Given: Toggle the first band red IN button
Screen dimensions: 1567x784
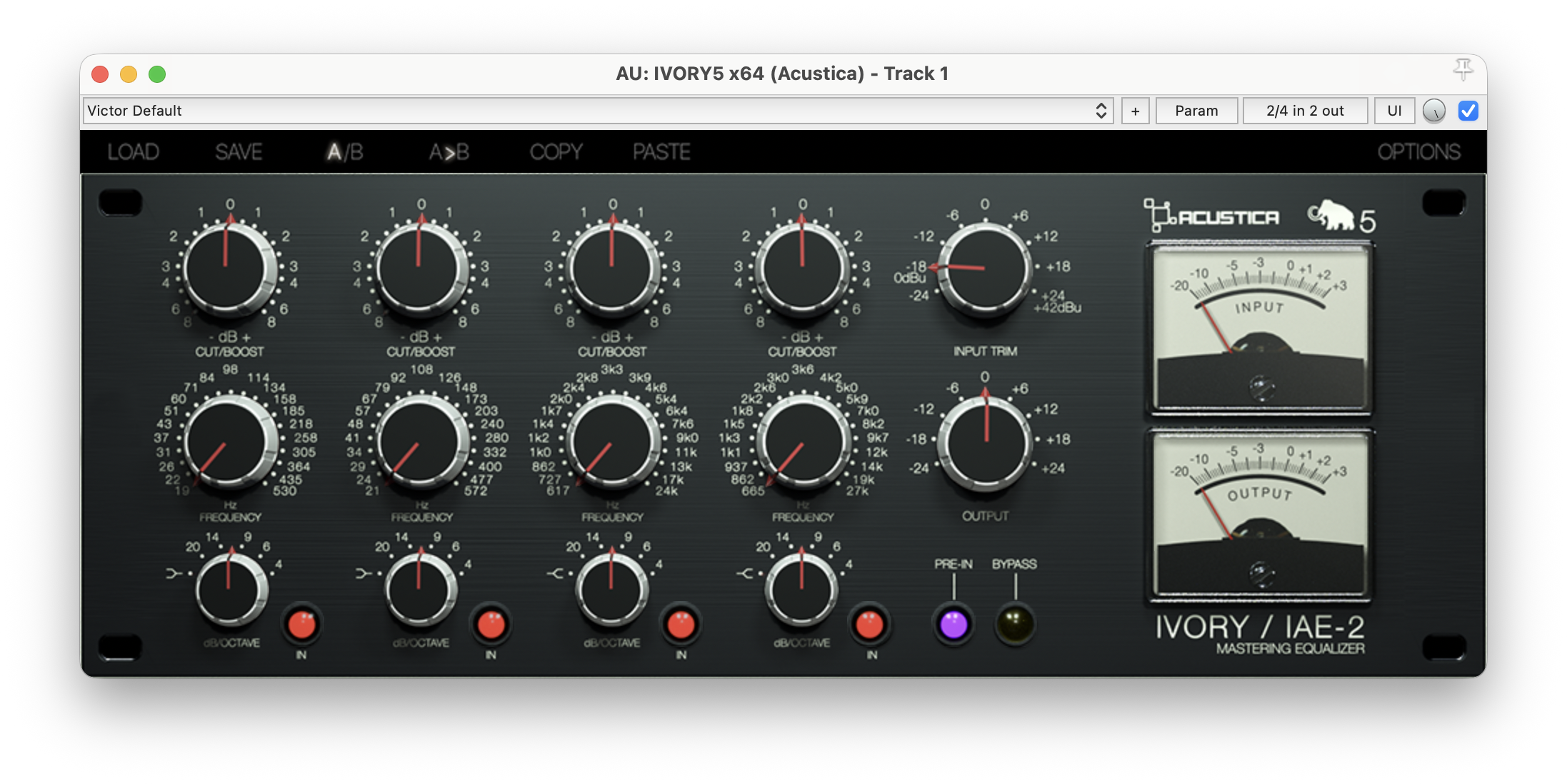Looking at the screenshot, I should click(x=301, y=624).
